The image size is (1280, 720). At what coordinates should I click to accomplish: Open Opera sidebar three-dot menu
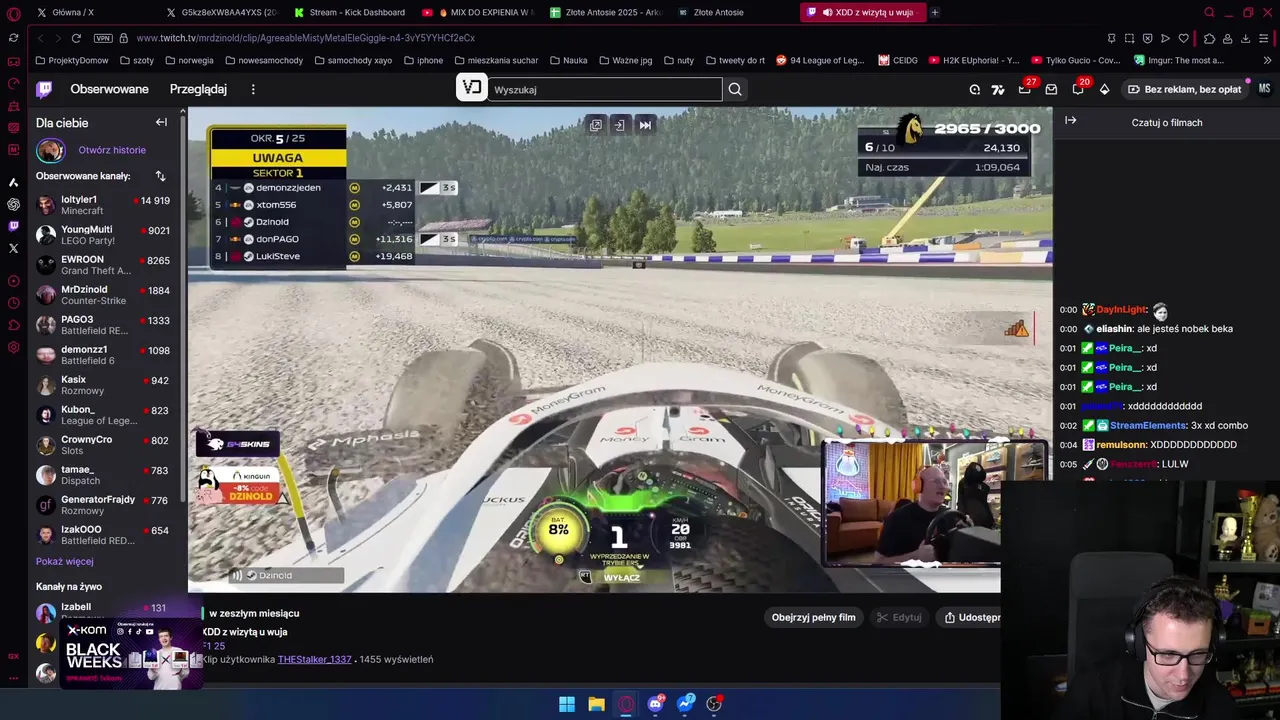tap(13, 677)
